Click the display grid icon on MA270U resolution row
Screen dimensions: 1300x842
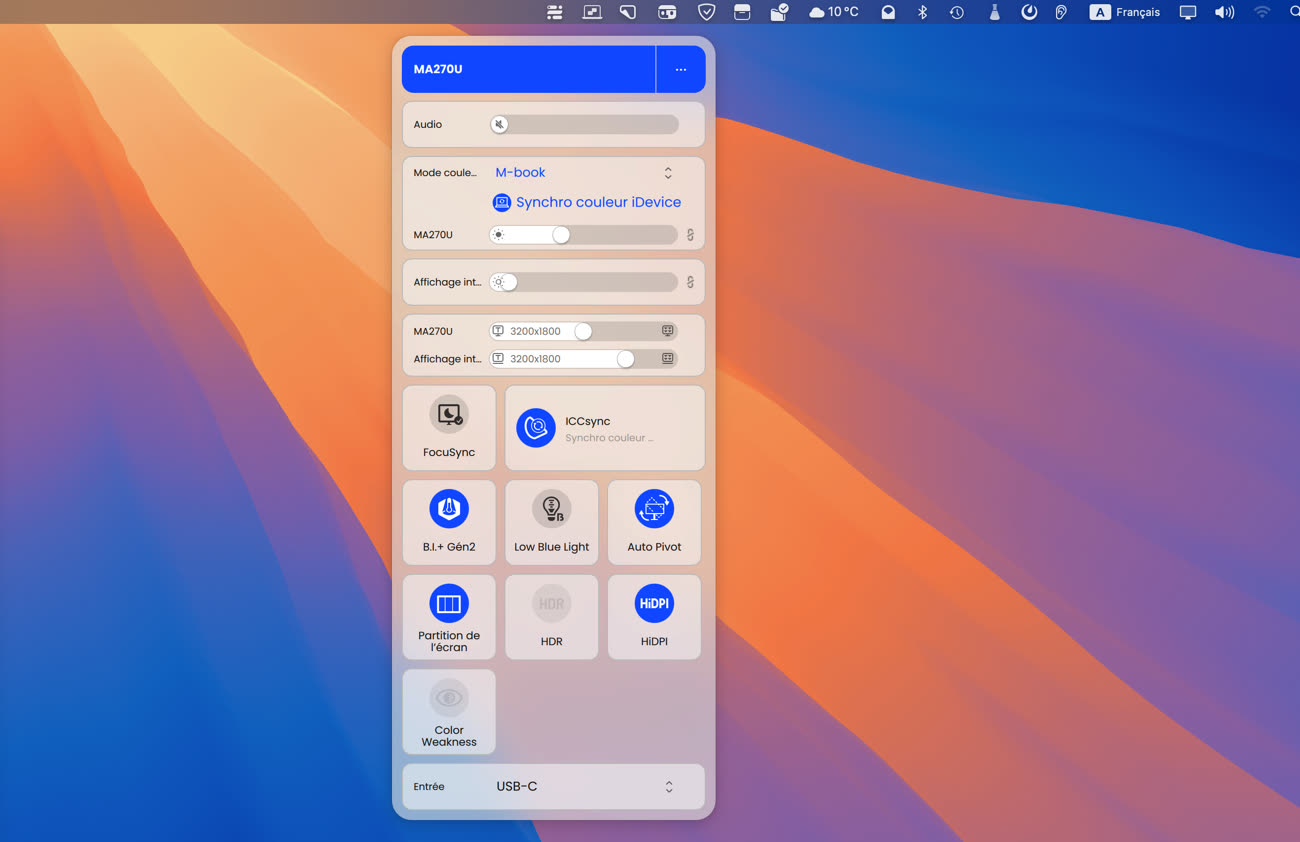[667, 331]
